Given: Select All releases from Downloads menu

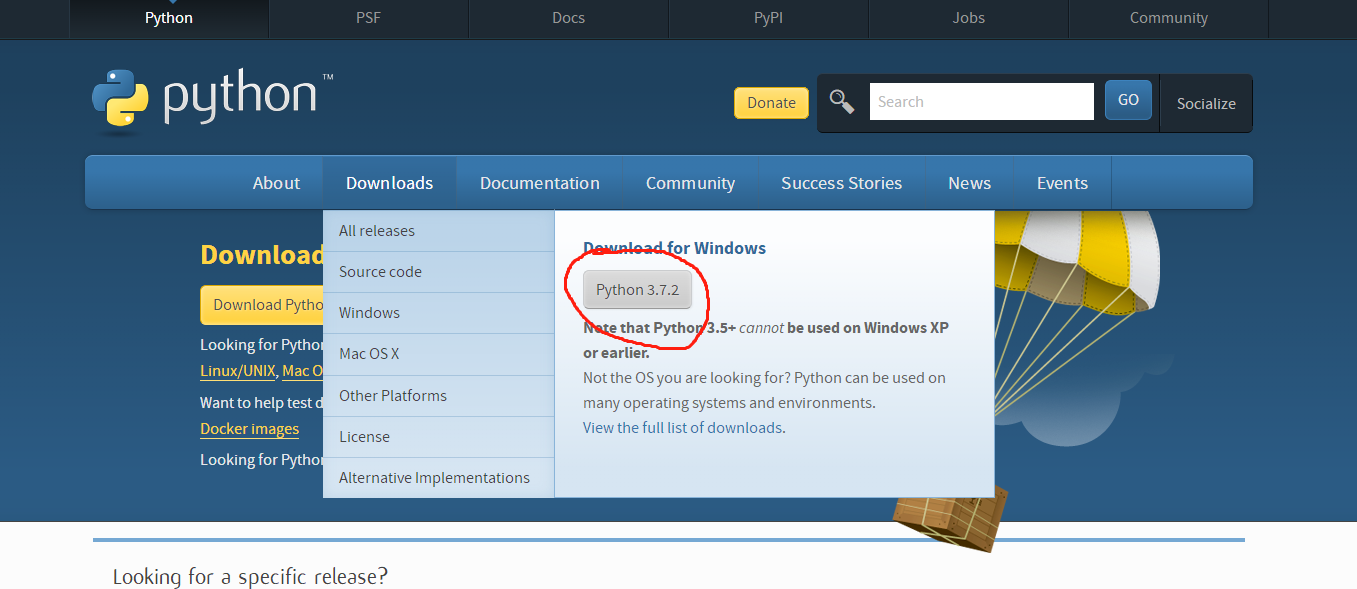Looking at the screenshot, I should (x=438, y=231).
